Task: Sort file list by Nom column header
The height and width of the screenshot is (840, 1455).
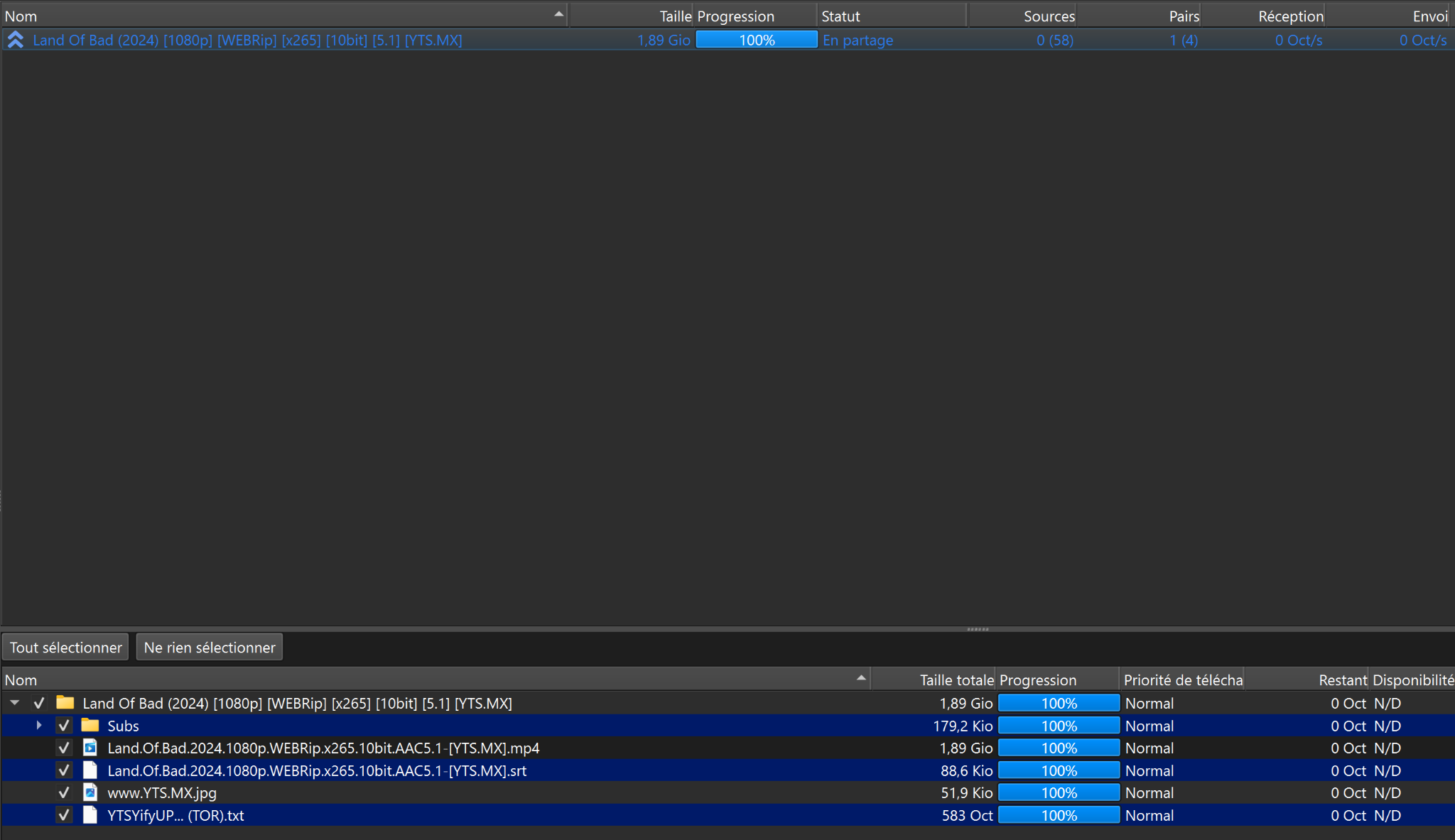Action: click(436, 680)
